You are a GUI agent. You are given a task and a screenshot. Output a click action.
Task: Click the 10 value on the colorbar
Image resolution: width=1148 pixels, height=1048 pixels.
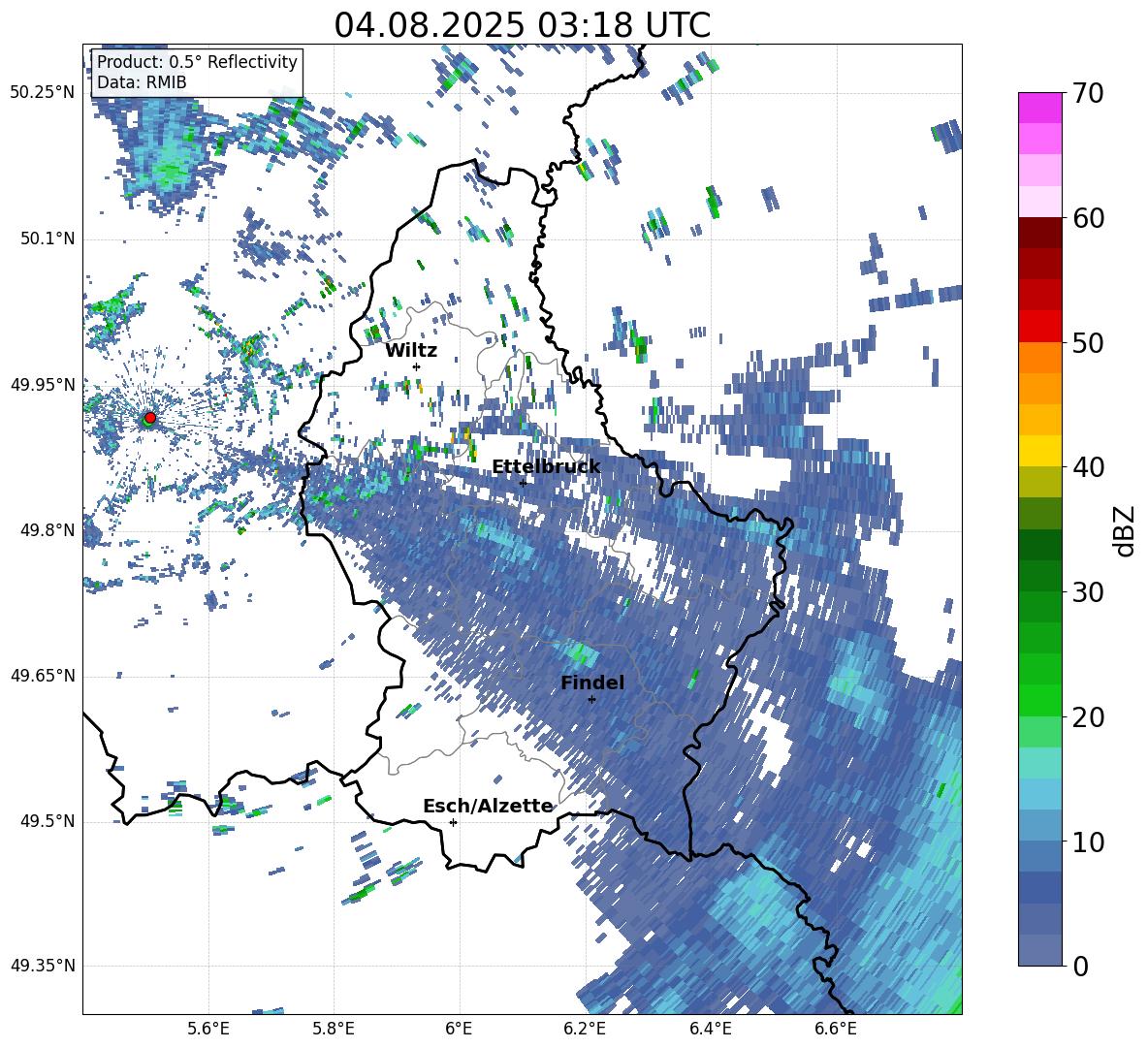[x=1087, y=842]
